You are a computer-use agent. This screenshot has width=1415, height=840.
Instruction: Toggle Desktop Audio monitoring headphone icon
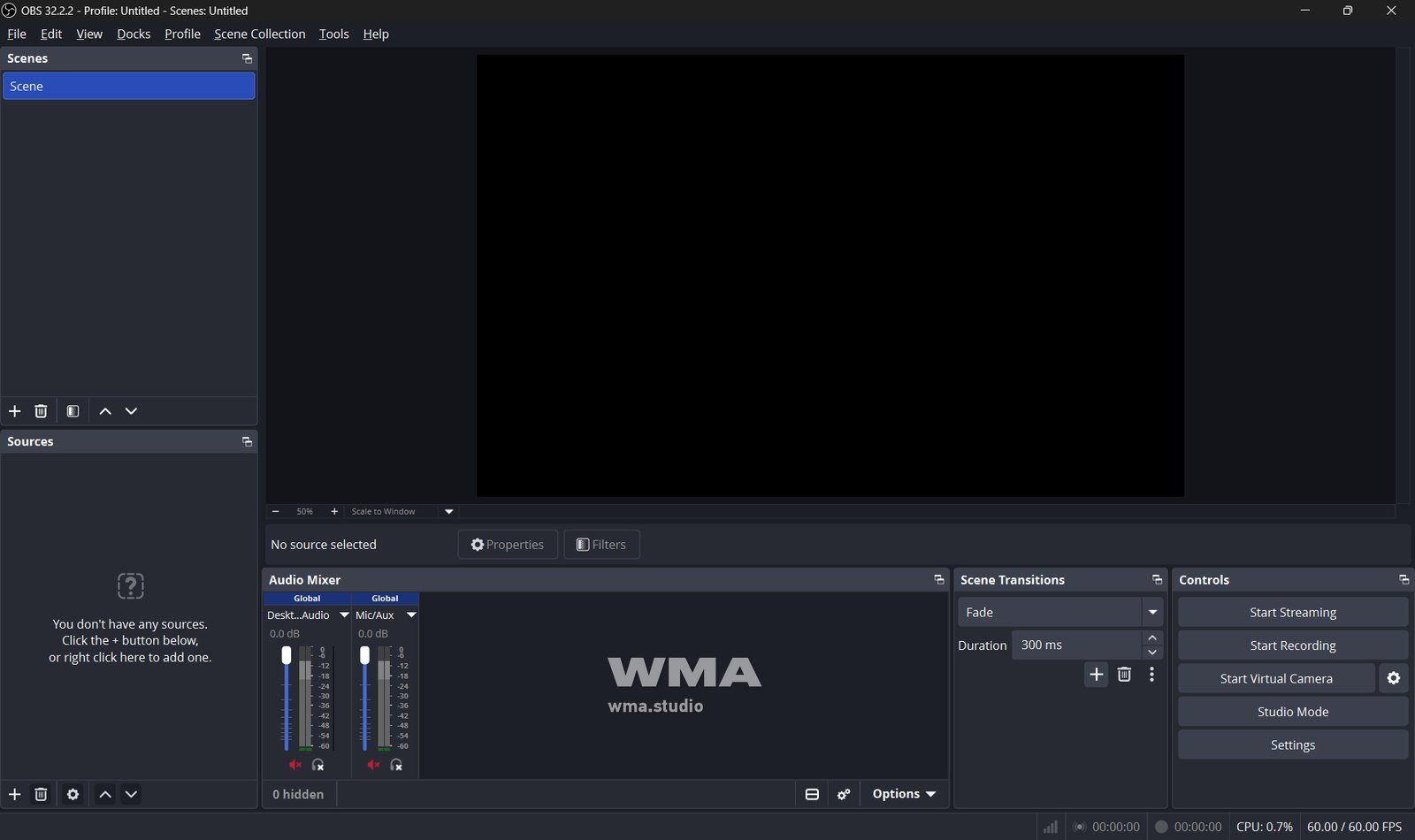tap(318, 765)
